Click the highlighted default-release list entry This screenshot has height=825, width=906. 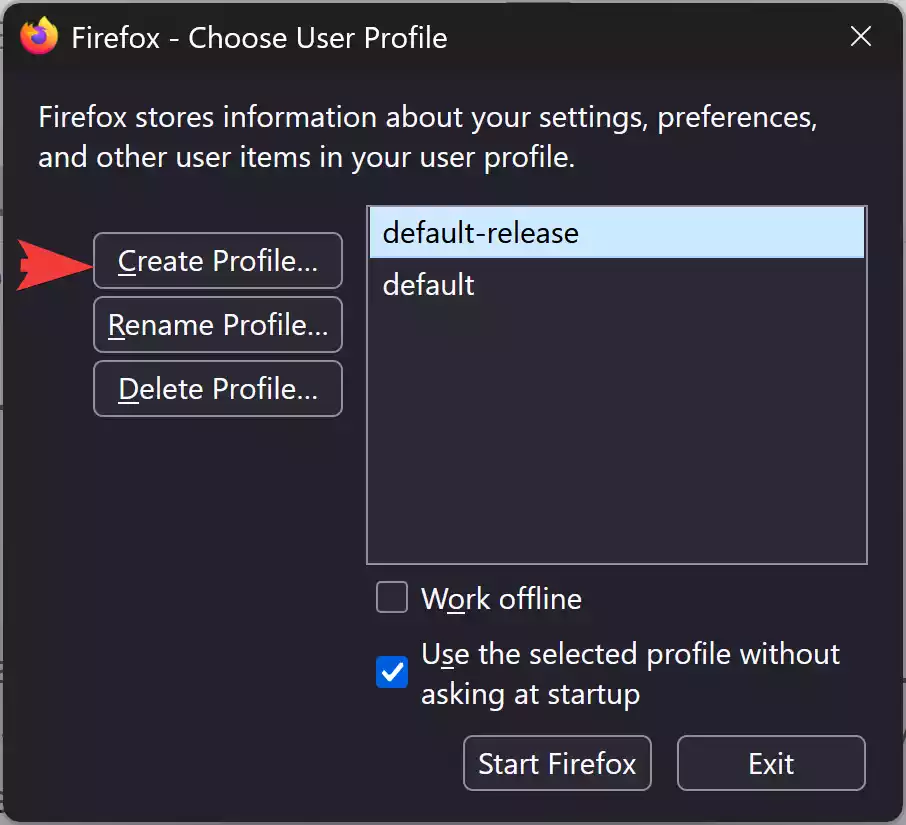(478, 233)
